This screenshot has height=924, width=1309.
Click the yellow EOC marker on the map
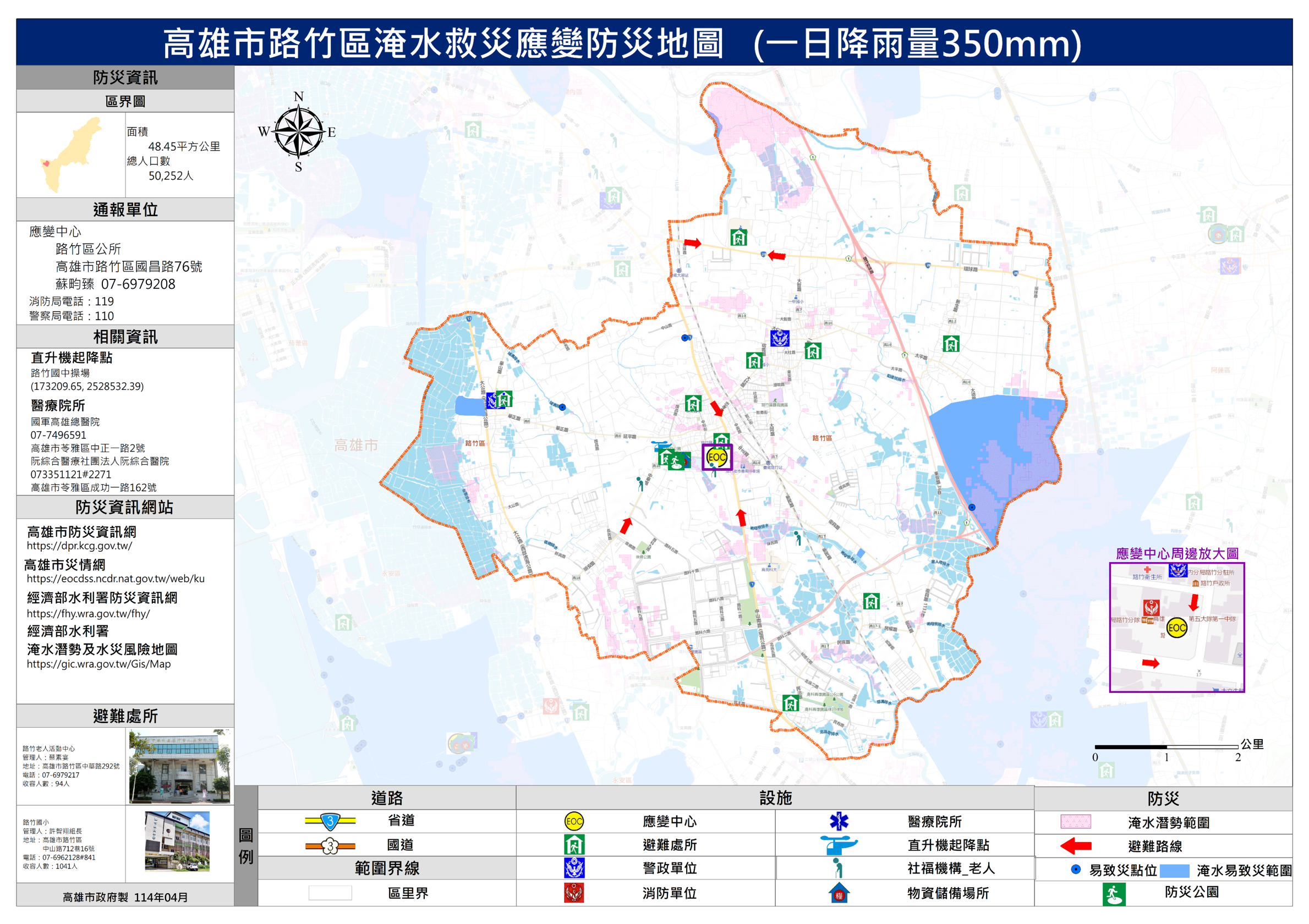click(x=716, y=457)
